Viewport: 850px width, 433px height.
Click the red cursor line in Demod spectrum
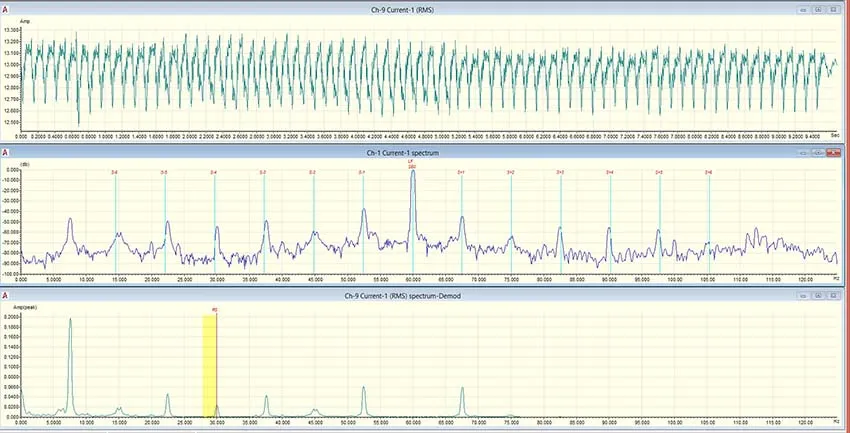click(216, 366)
